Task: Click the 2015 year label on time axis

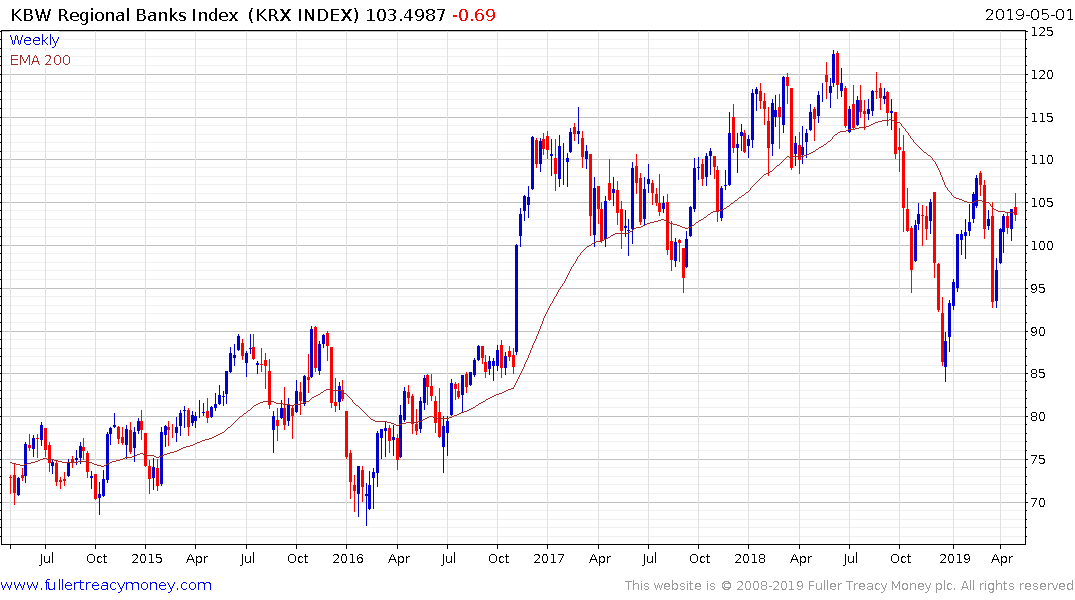Action: click(147, 558)
